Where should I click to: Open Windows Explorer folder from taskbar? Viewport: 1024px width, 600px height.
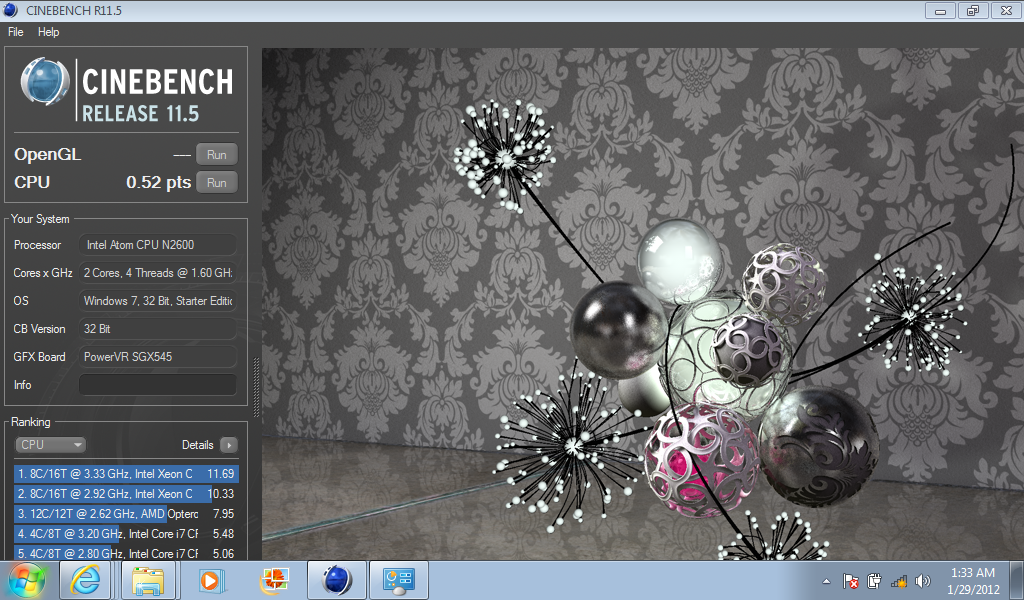[148, 580]
